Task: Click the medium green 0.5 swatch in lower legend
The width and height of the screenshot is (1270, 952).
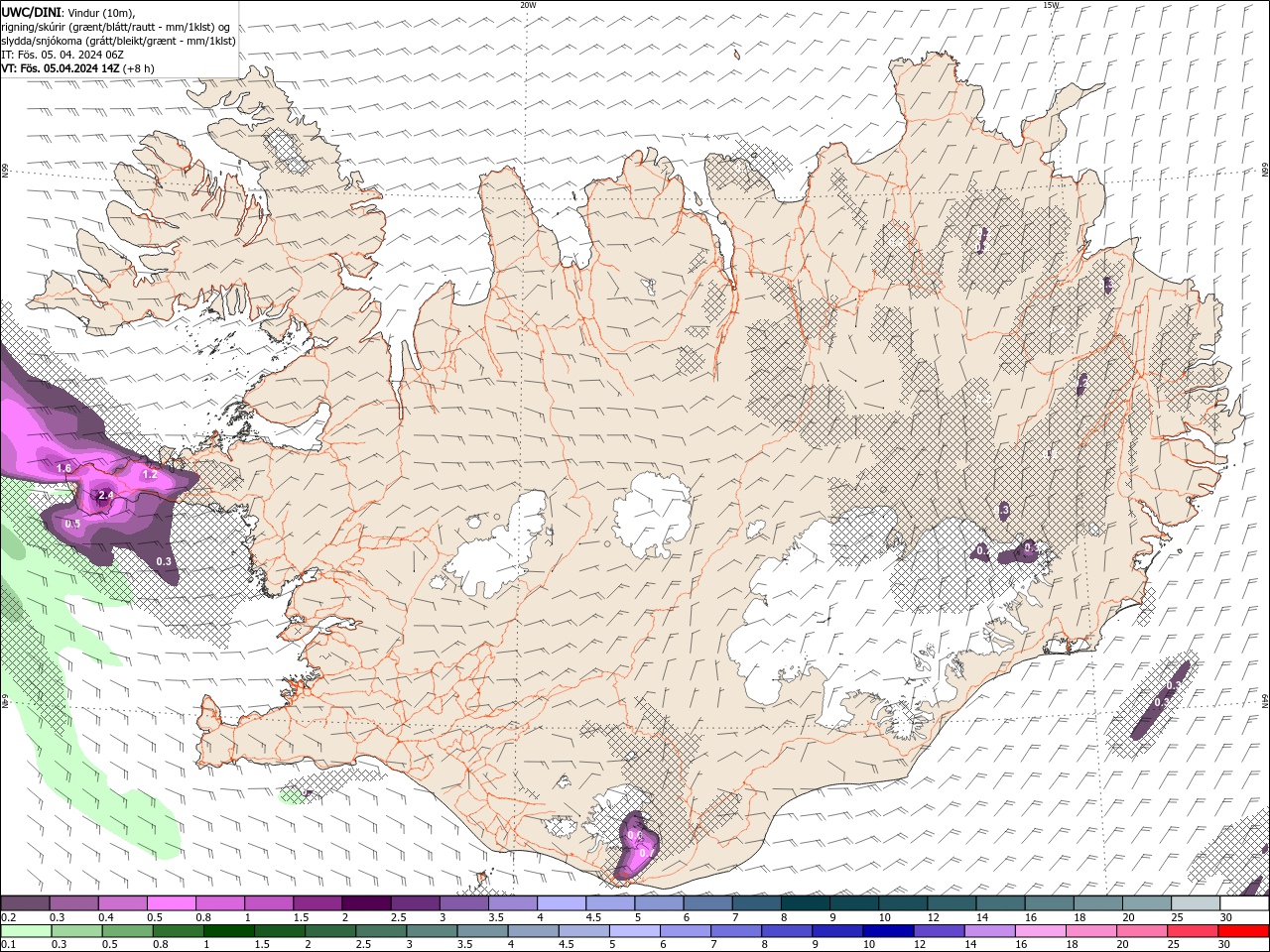Action: click(x=127, y=931)
